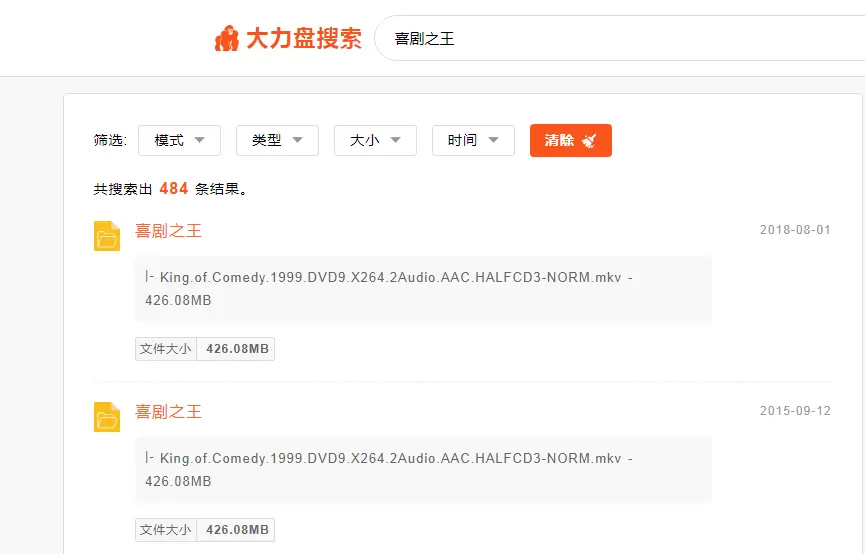865x554 pixels.
Task: Open the 模式 filter dropdown
Action: 179,141
